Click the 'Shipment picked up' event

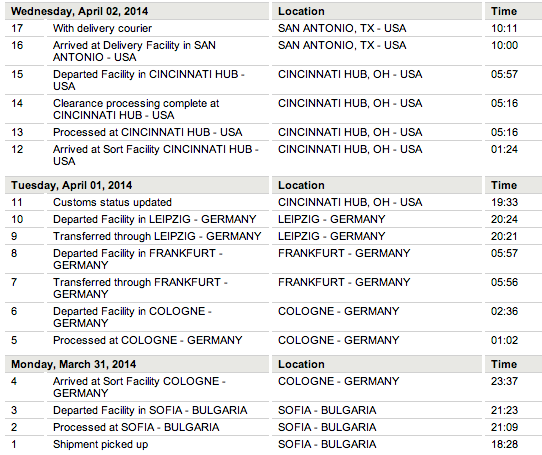101,445
